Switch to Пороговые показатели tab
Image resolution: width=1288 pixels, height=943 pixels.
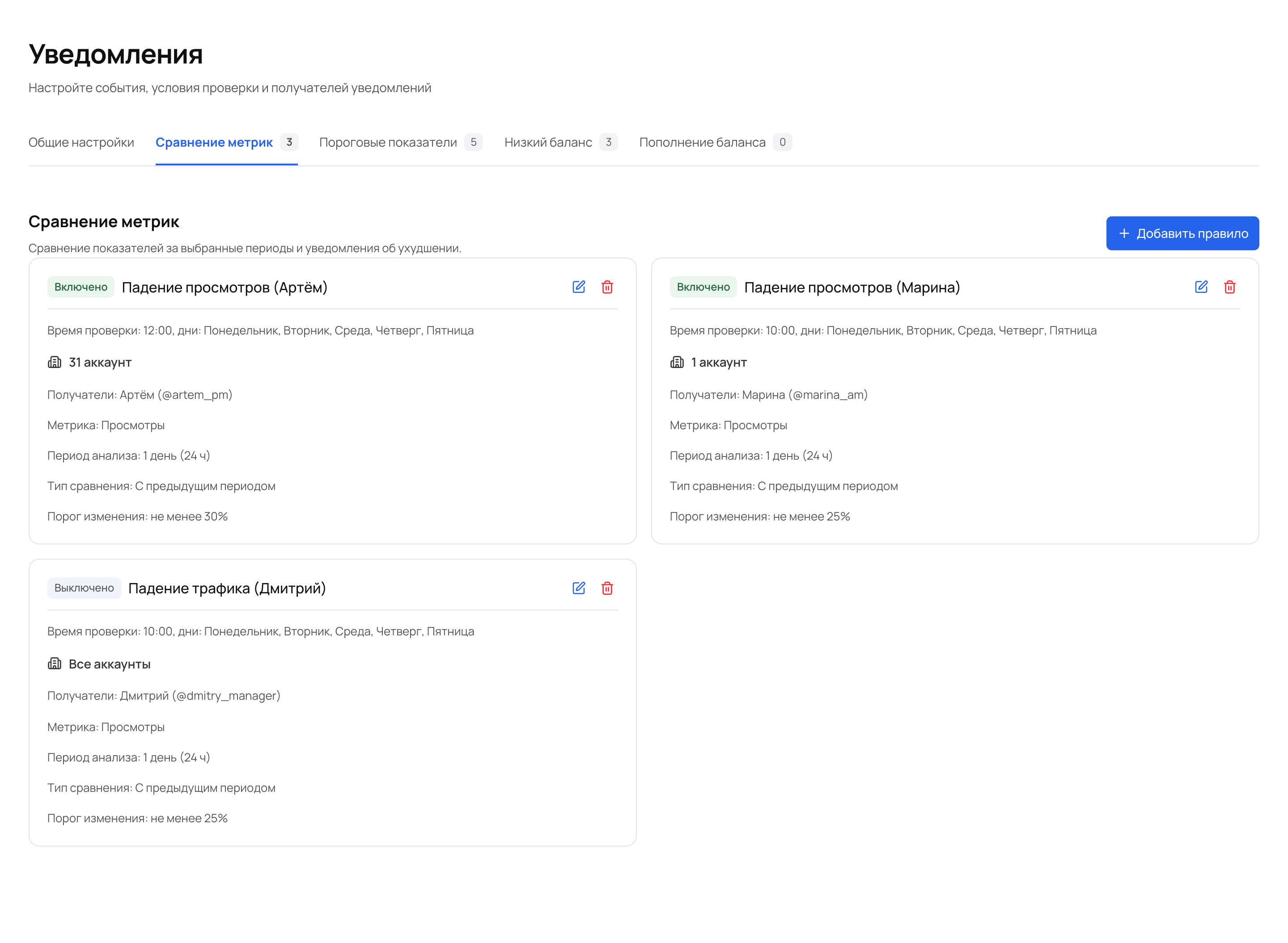(x=400, y=142)
